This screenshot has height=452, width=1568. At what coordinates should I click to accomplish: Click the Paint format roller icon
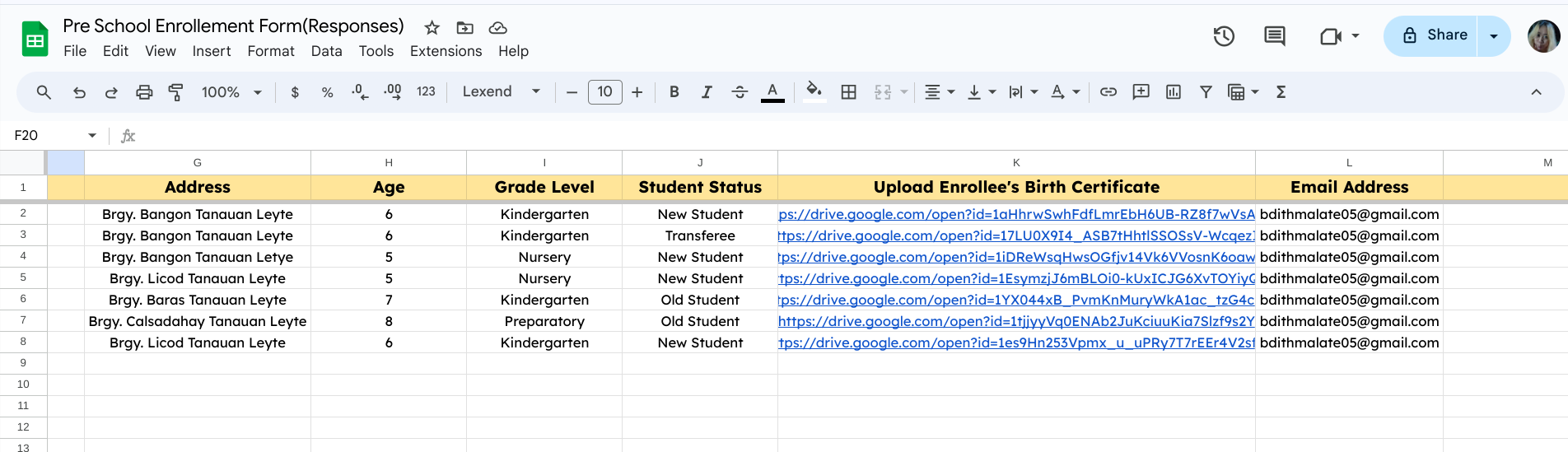(175, 92)
